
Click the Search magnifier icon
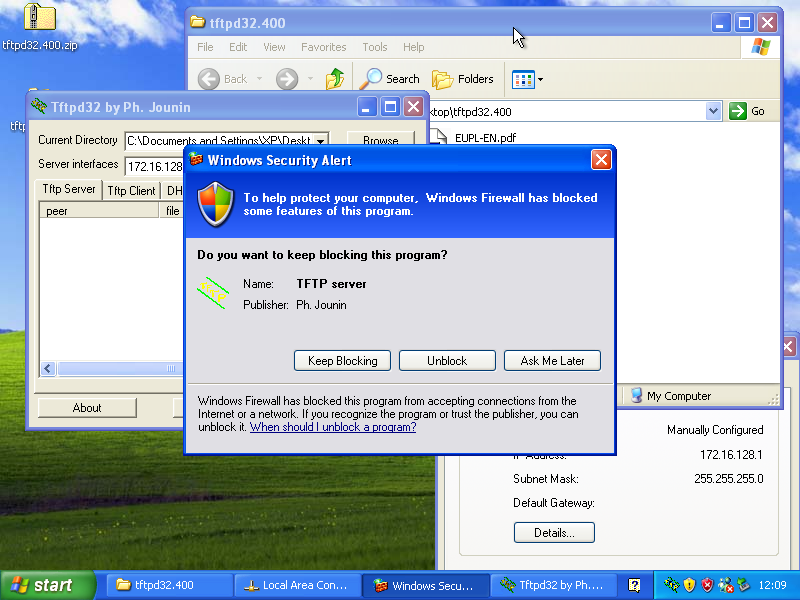click(372, 79)
